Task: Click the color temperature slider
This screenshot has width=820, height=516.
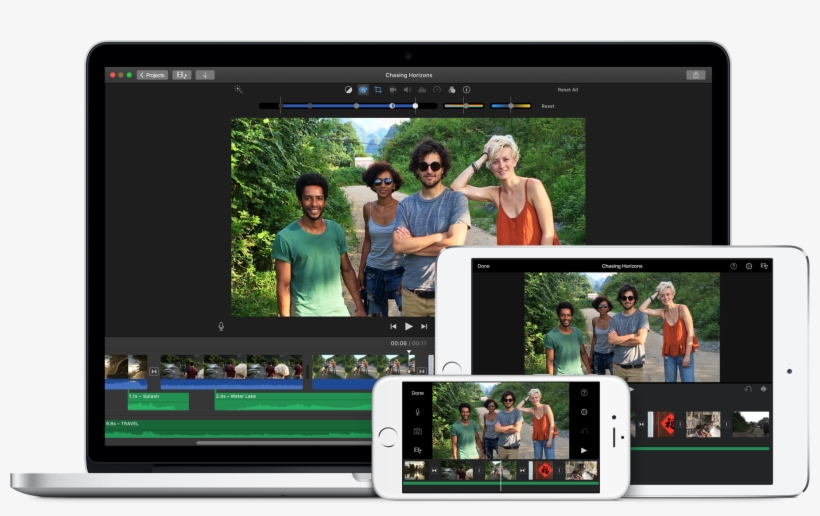Action: pyautogui.click(x=510, y=105)
